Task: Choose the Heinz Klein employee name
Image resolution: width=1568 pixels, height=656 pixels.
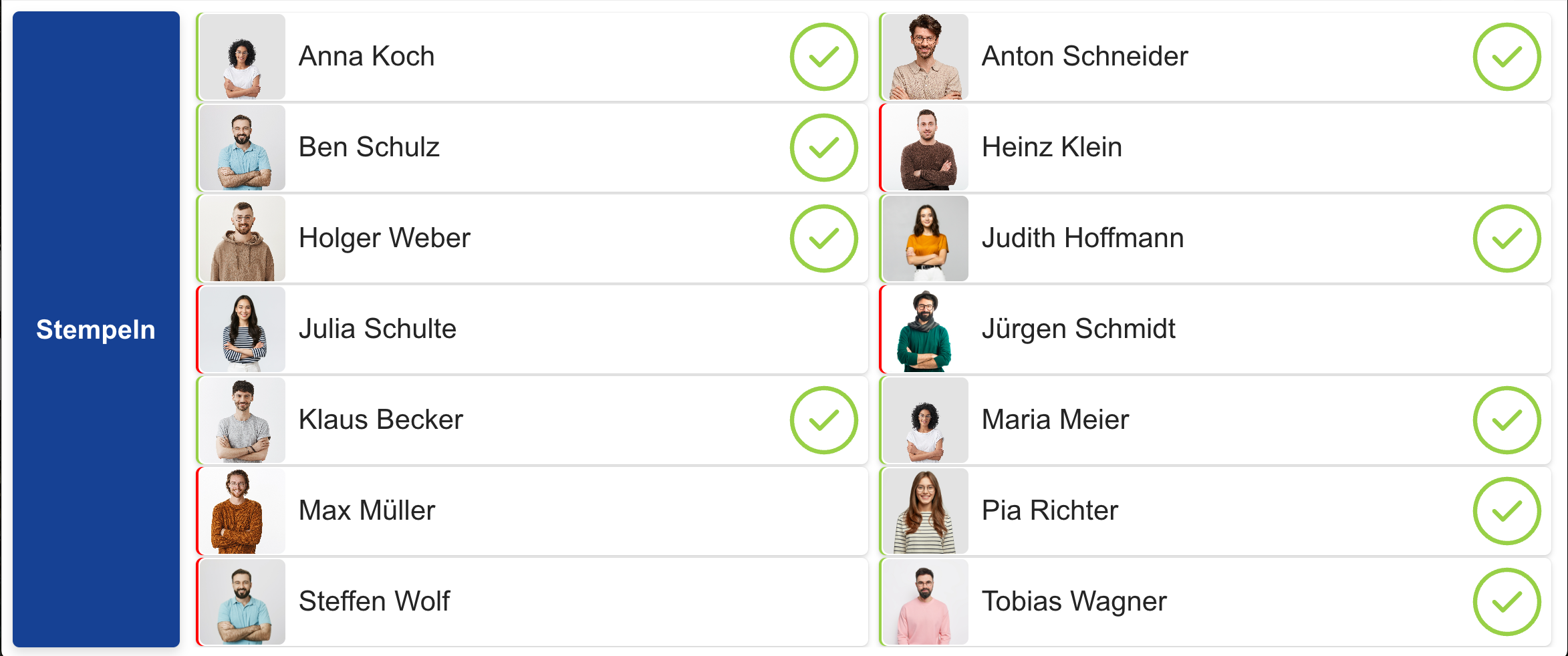Action: pyautogui.click(x=1051, y=147)
